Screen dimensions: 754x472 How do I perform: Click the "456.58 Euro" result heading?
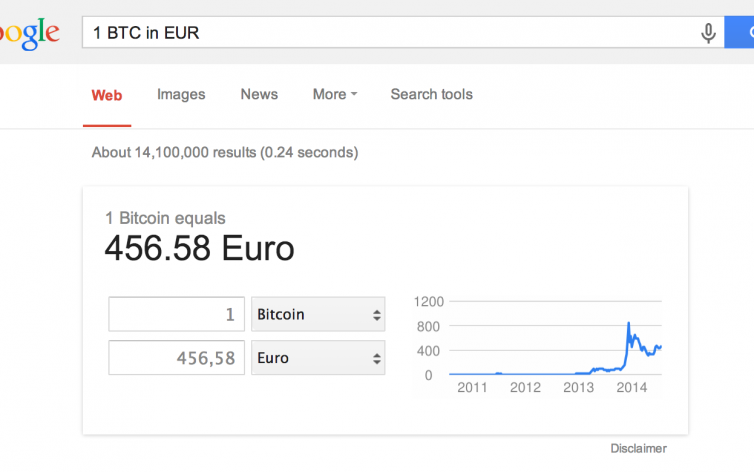click(x=200, y=248)
